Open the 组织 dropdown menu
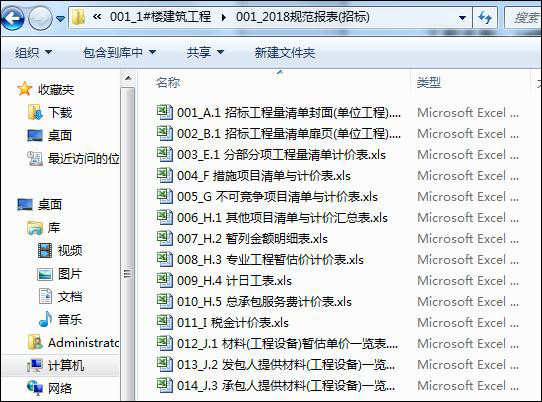This screenshot has height=402, width=542. 33,53
